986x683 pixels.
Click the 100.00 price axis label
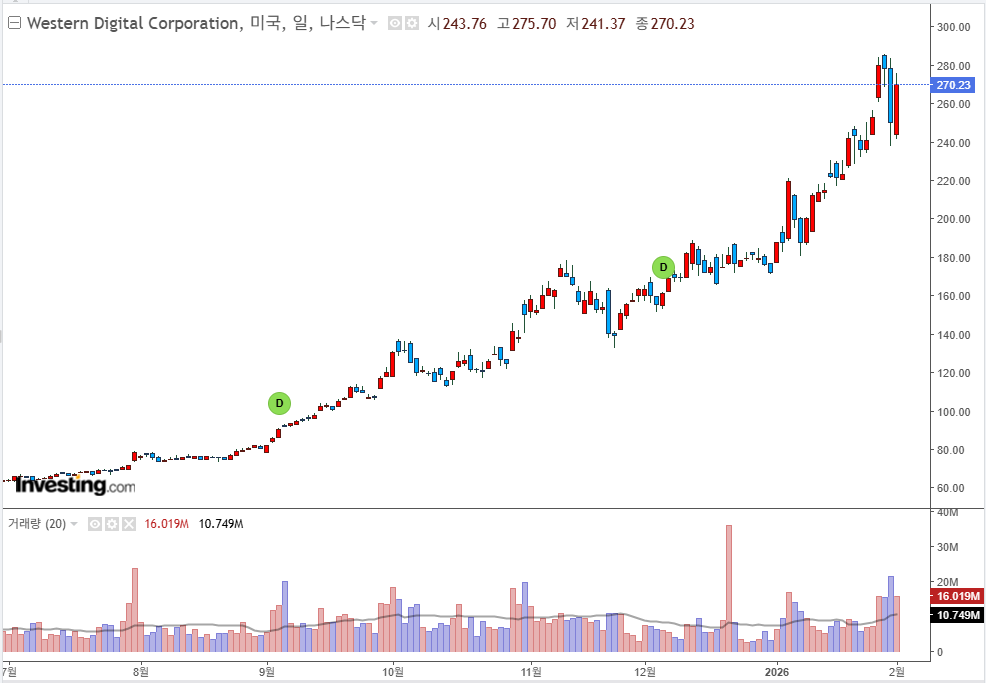pyautogui.click(x=953, y=412)
